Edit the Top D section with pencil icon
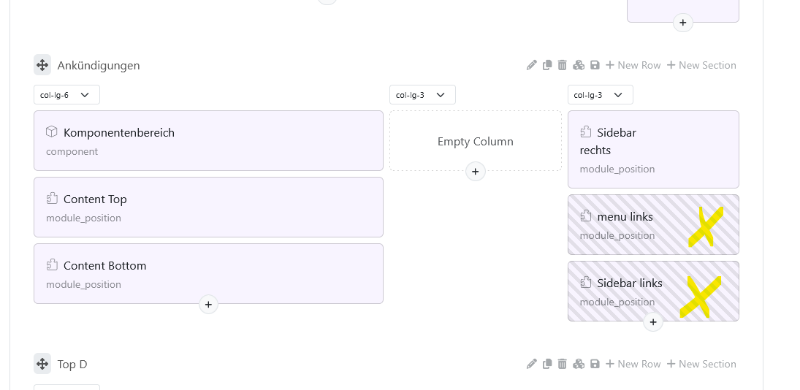Screen dimensions: 800x390 [532, 364]
